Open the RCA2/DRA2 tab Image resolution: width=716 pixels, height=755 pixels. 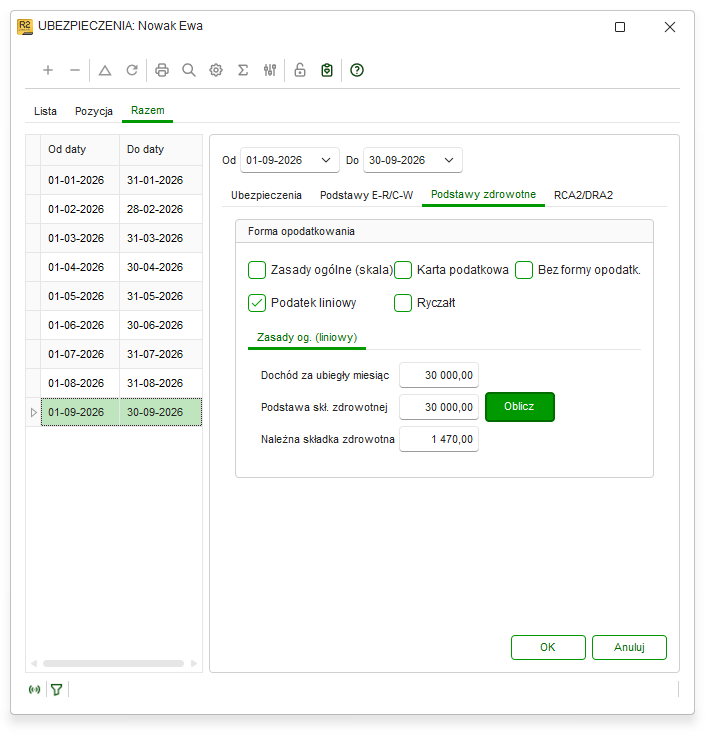pyautogui.click(x=583, y=195)
